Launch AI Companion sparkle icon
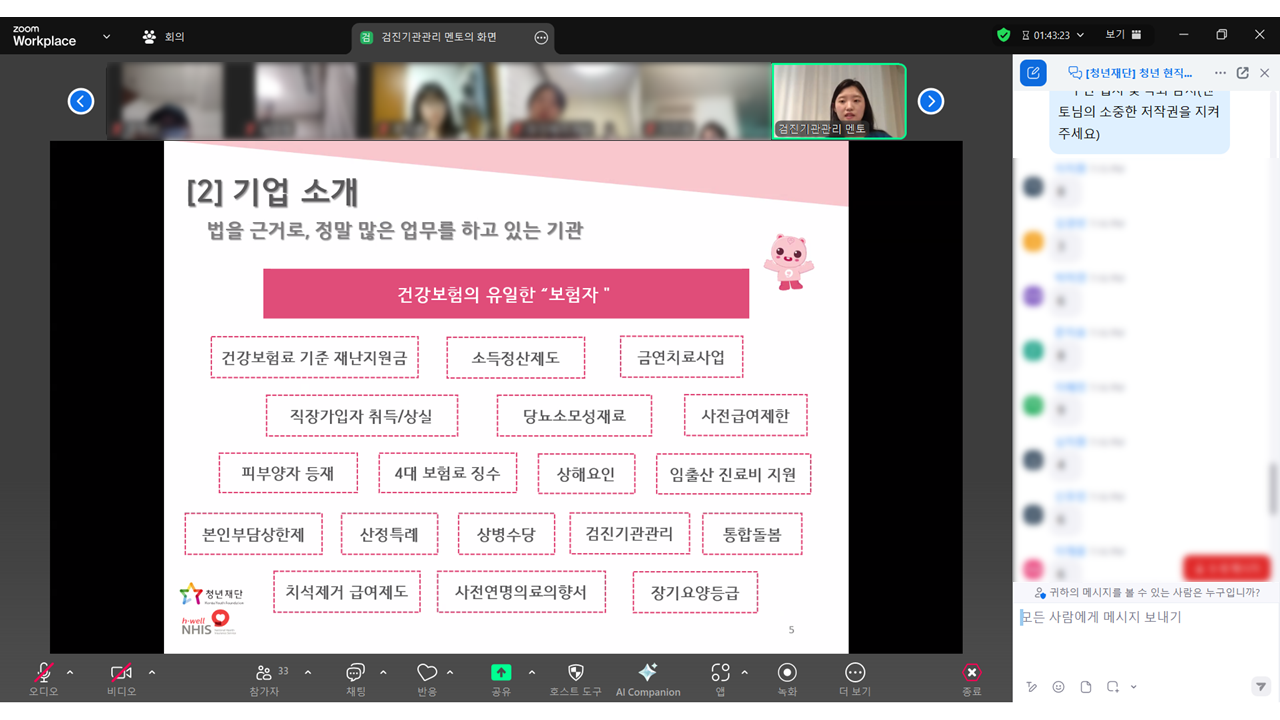The image size is (1280, 720). coord(647,673)
